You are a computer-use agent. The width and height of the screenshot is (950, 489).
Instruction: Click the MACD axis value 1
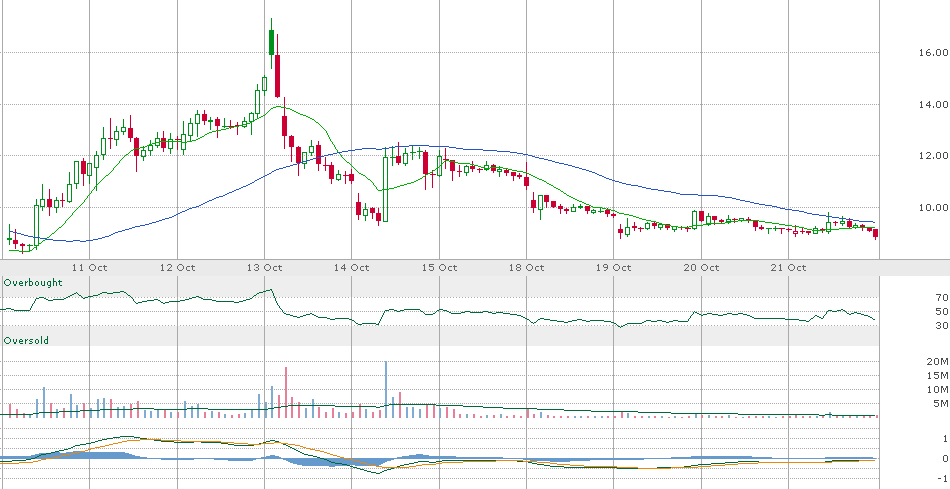tap(945, 439)
